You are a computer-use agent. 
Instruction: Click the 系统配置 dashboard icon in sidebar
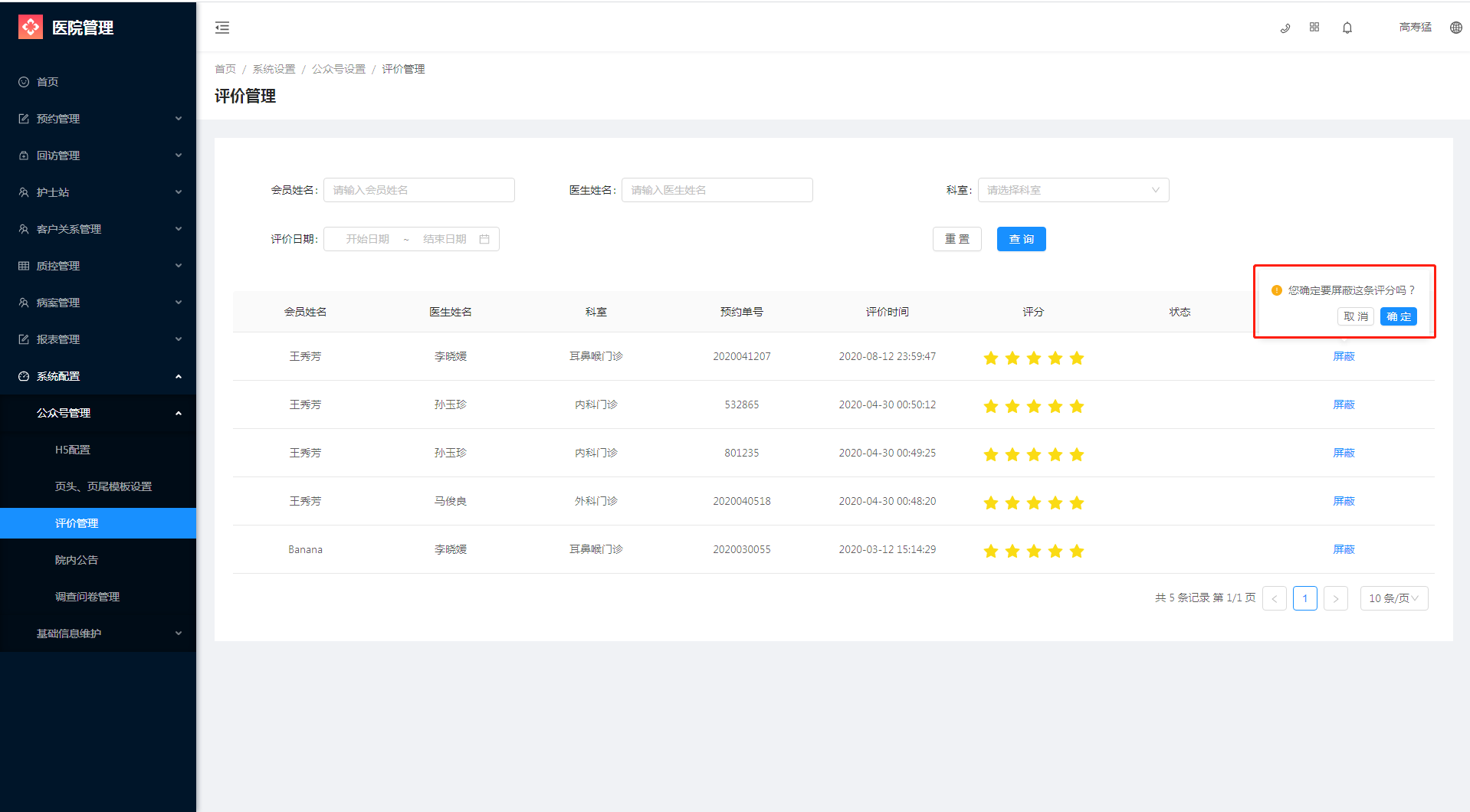pyautogui.click(x=24, y=376)
